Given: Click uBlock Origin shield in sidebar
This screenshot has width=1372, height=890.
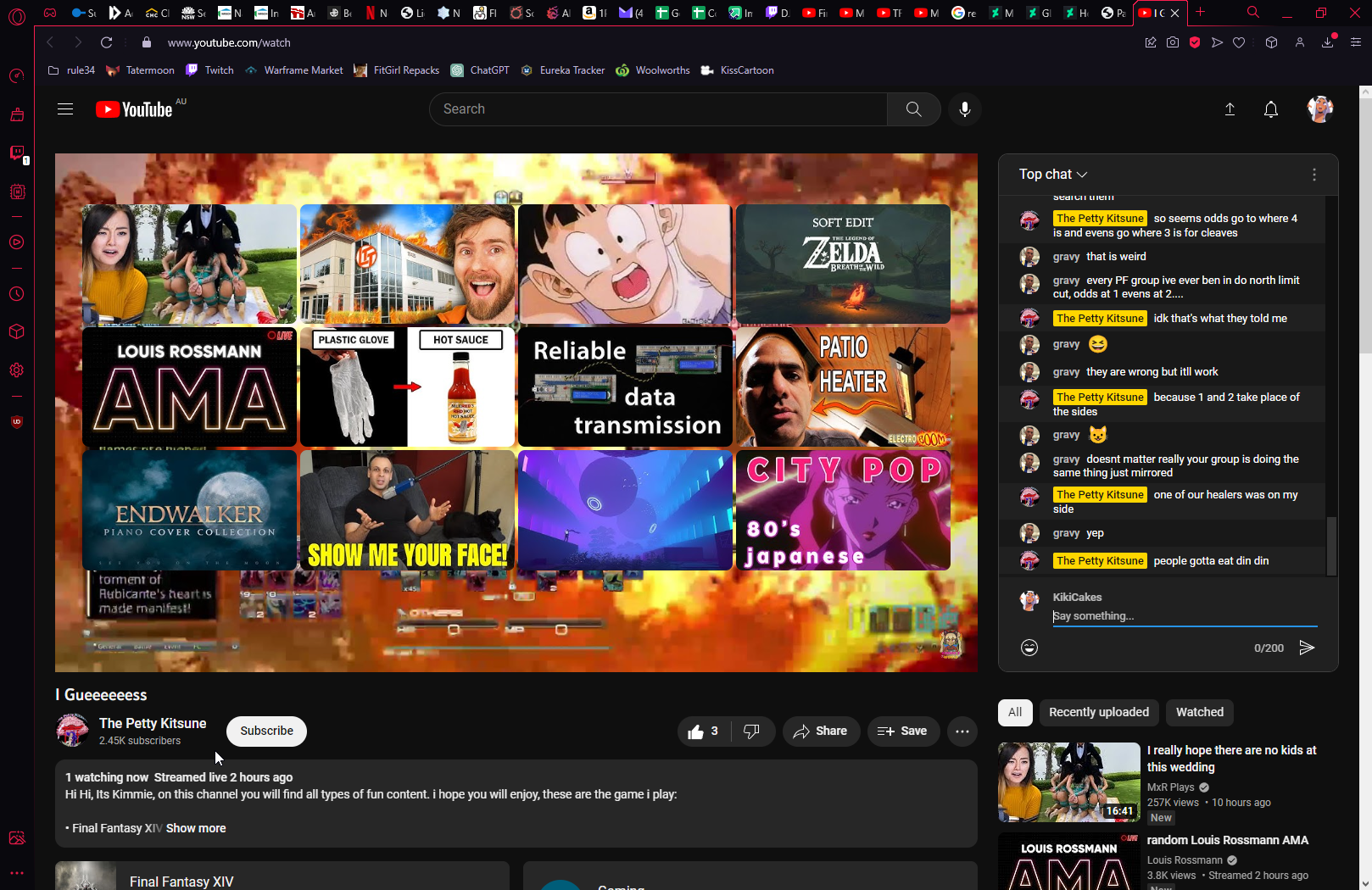Looking at the screenshot, I should pyautogui.click(x=17, y=422).
